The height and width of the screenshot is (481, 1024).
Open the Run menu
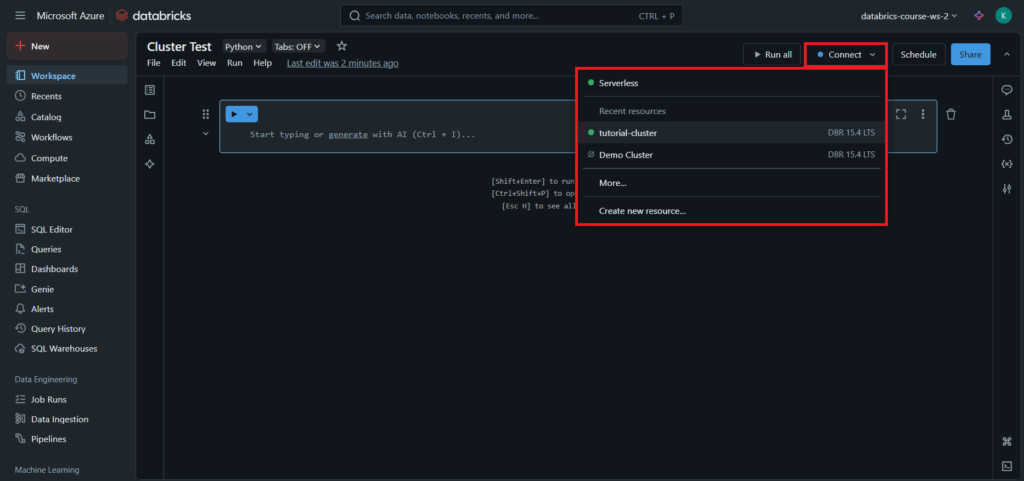(x=234, y=63)
